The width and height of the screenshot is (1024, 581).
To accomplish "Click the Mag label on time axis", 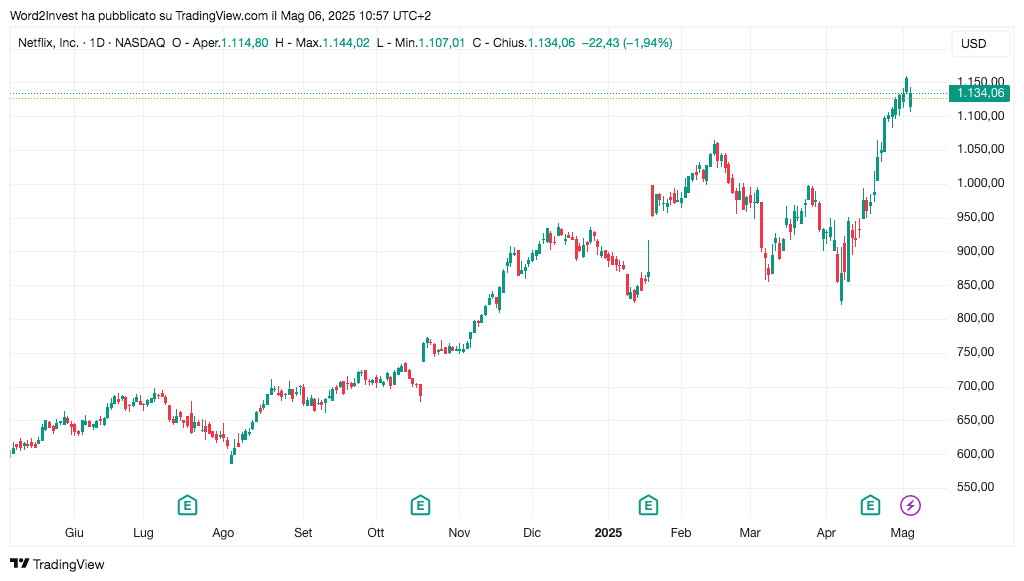I will (903, 533).
